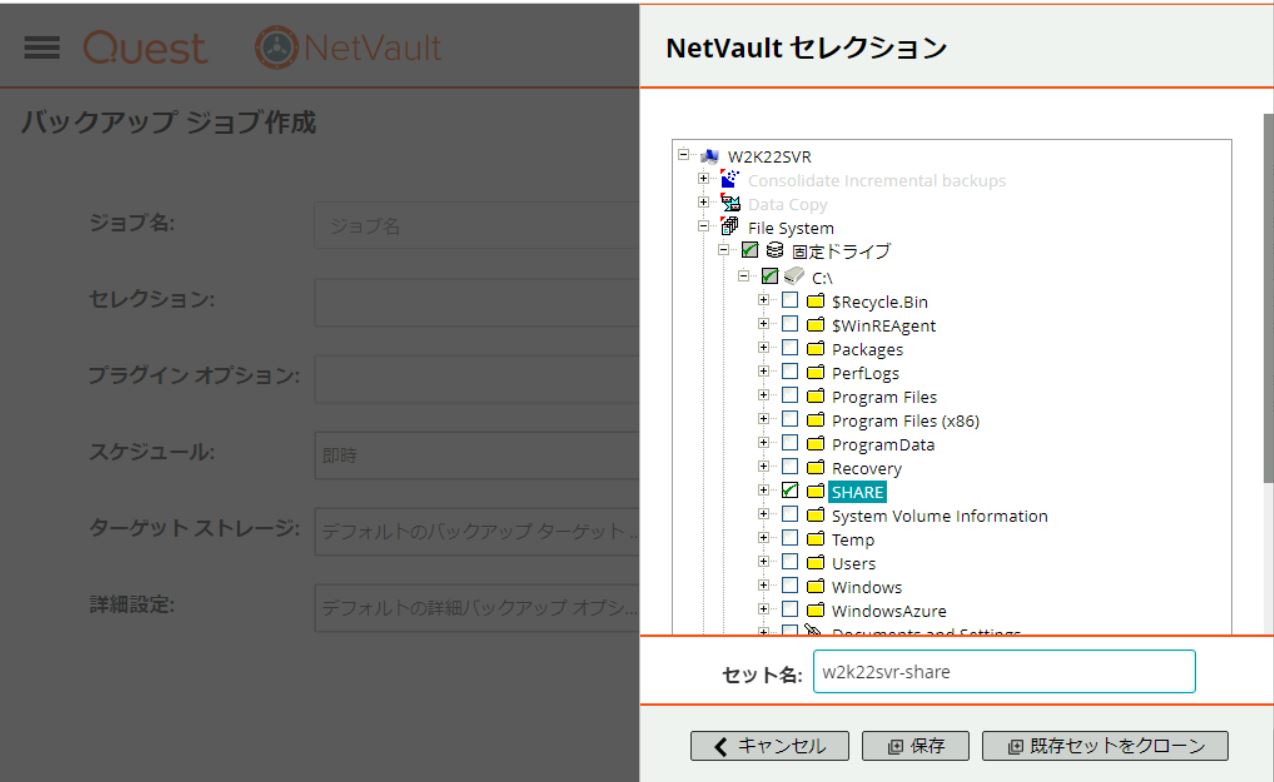Check the Program Files checkbox
Viewport: 1274px width, 782px height.
[790, 396]
